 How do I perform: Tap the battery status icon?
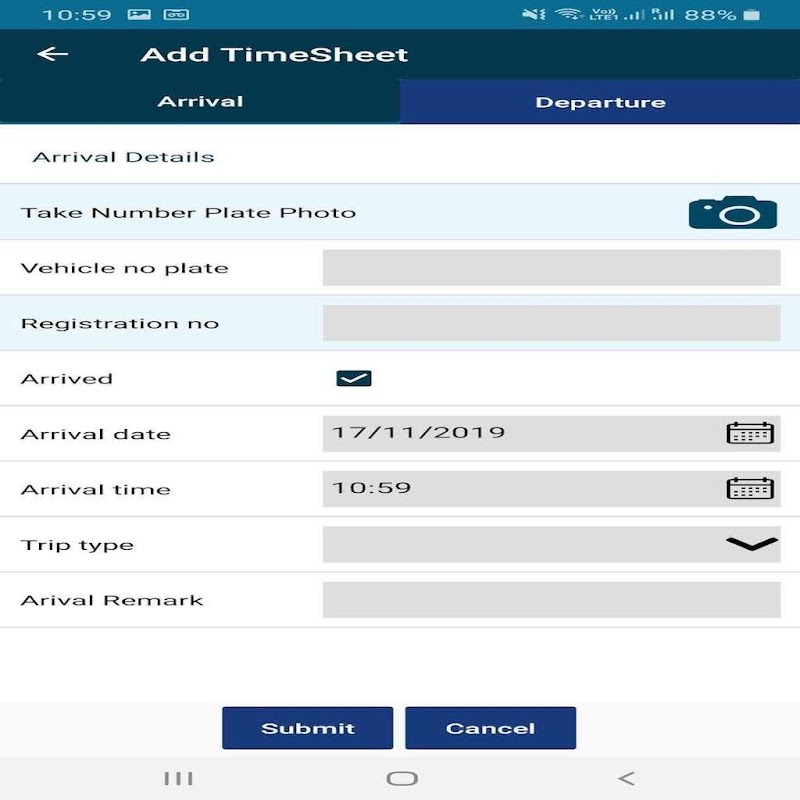coord(753,15)
